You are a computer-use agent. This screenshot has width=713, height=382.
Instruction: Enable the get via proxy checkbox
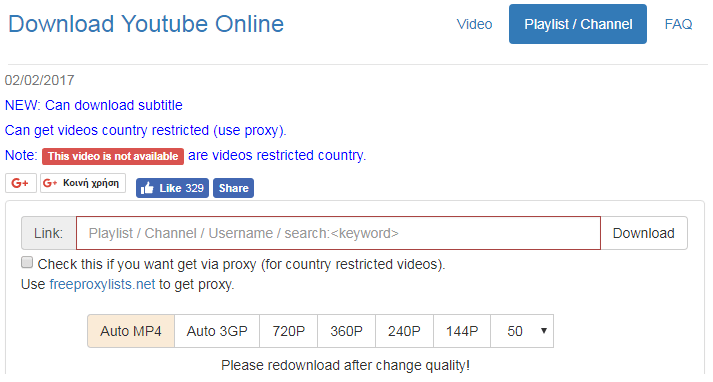click(27, 262)
